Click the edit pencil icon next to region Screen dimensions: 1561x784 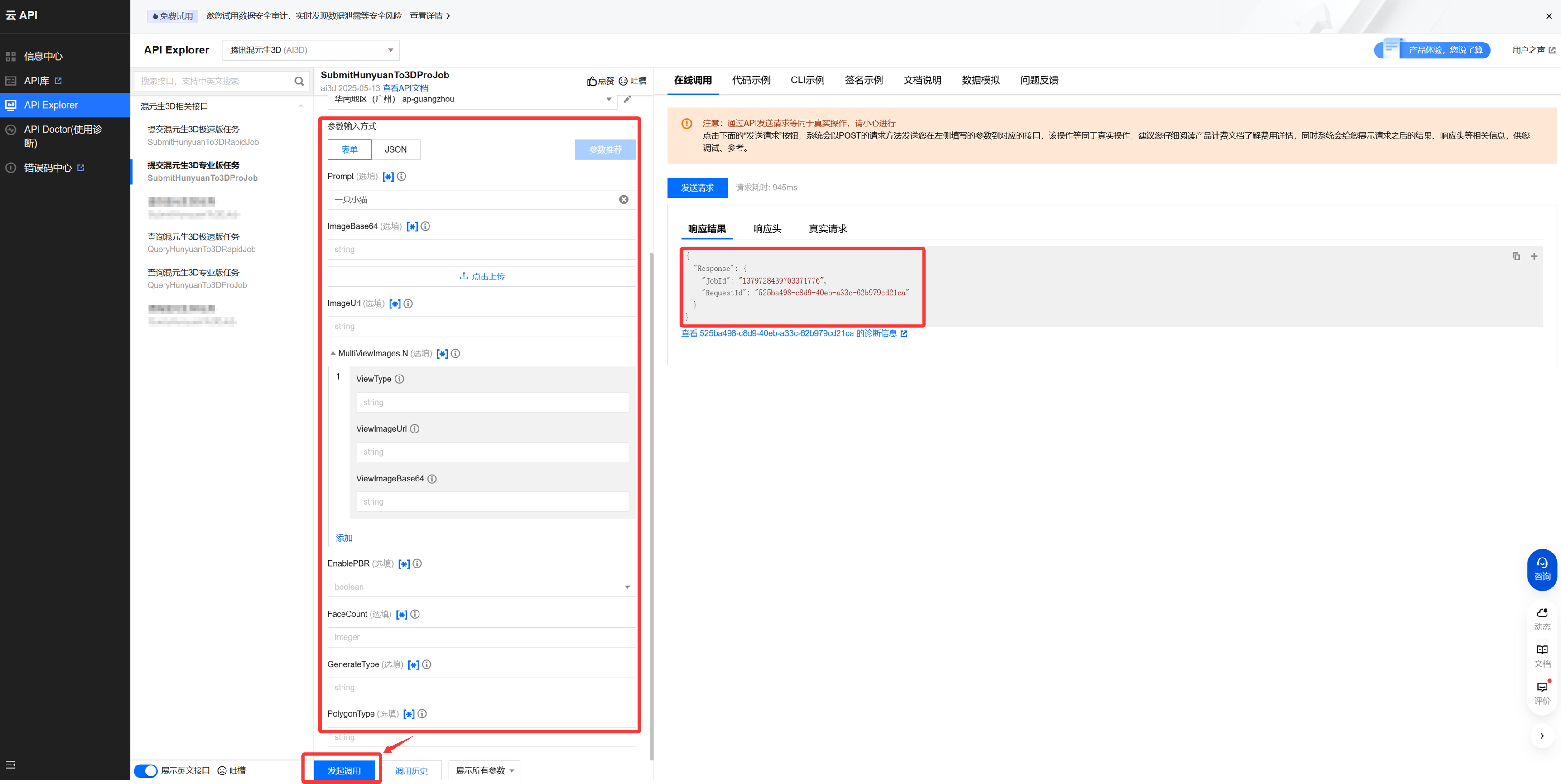[x=627, y=99]
